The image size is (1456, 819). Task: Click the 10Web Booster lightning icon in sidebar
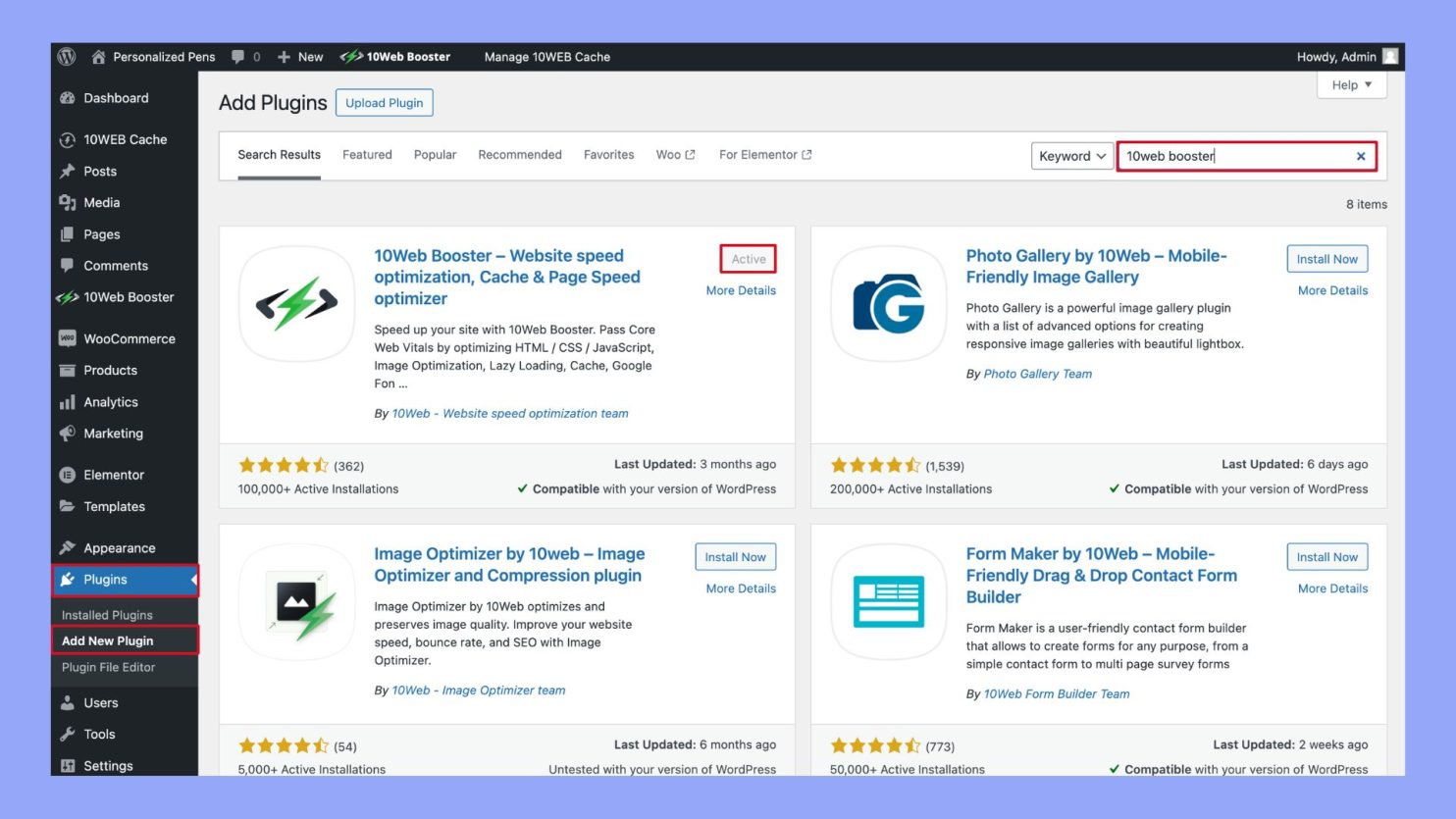pyautogui.click(x=68, y=297)
